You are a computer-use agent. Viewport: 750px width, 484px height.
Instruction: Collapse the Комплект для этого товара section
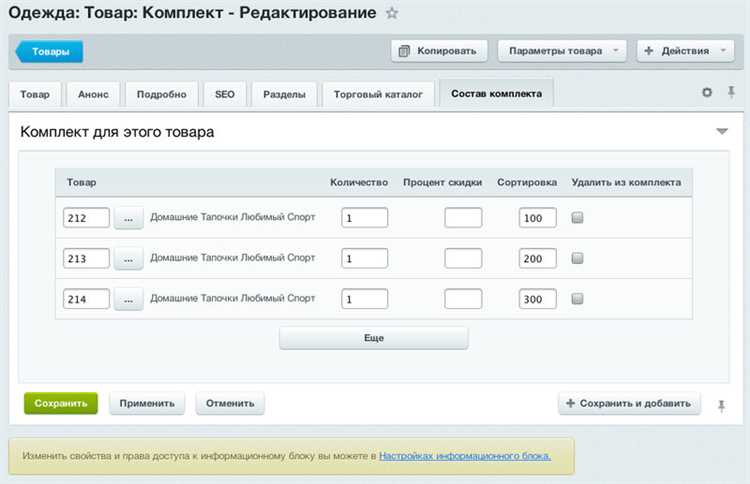pyautogui.click(x=722, y=131)
